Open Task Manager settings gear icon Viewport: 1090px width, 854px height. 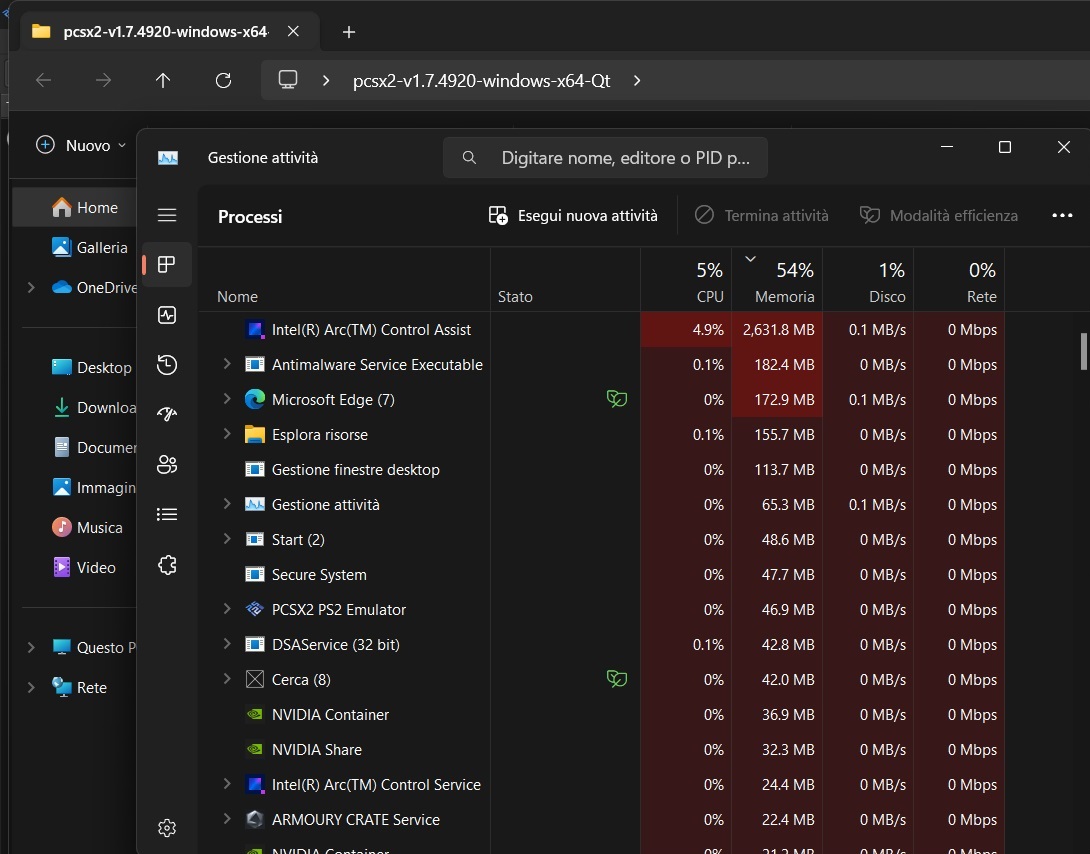pyautogui.click(x=167, y=828)
